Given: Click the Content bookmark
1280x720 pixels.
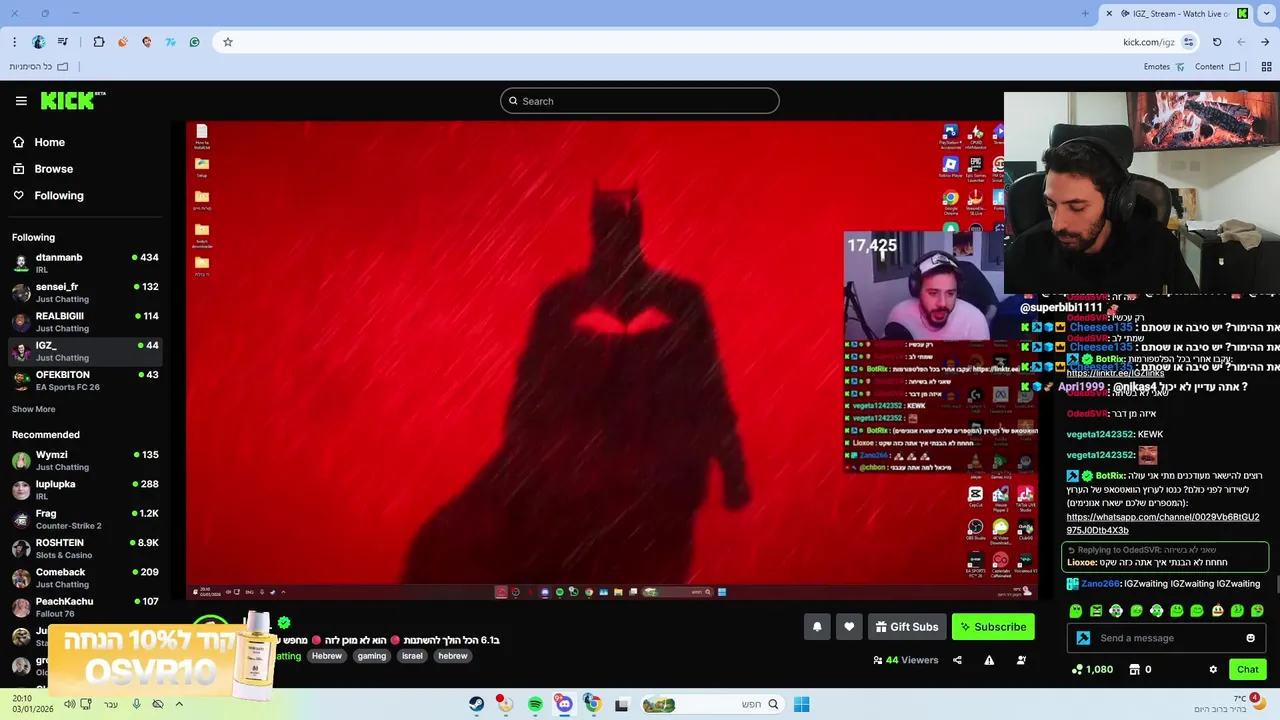Looking at the screenshot, I should click(1217, 67).
